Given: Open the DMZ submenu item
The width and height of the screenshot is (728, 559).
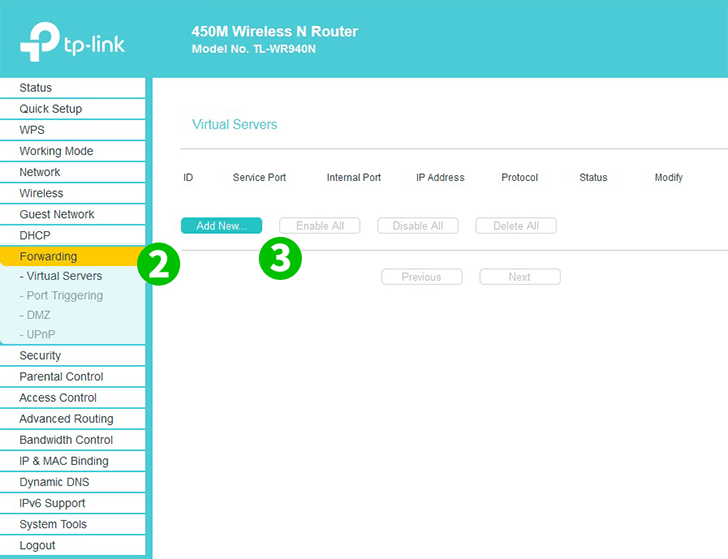Looking at the screenshot, I should (38, 315).
